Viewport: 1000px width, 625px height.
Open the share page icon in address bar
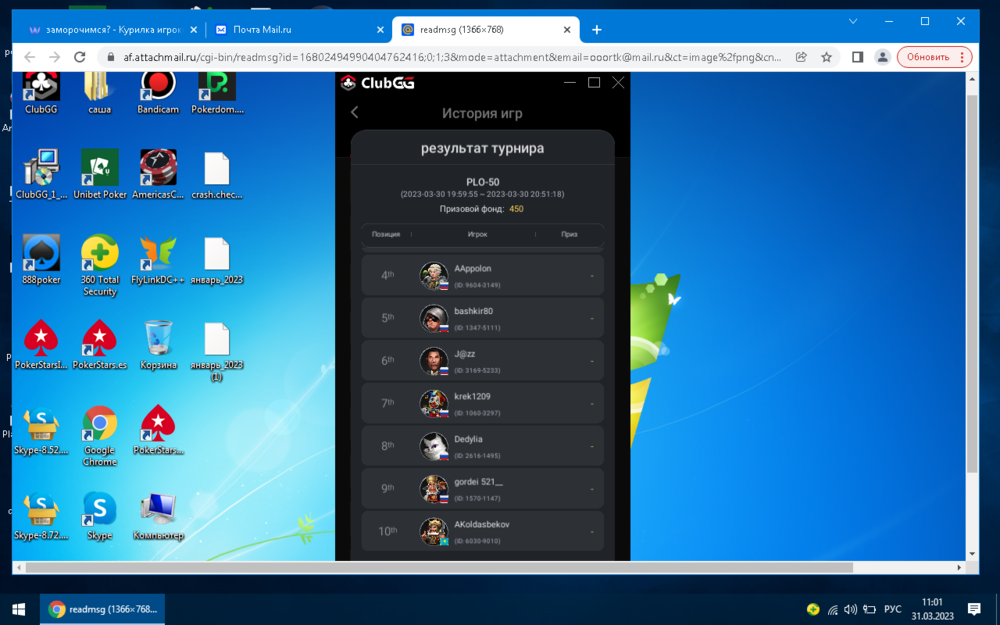802,57
